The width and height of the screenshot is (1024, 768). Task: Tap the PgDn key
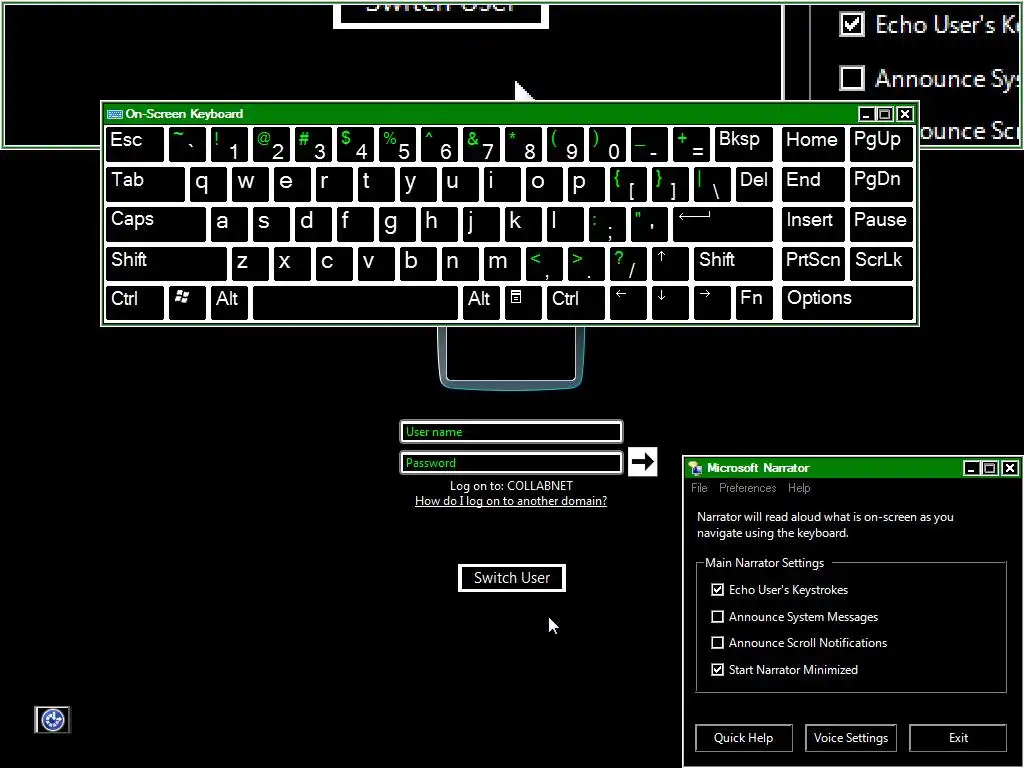click(x=881, y=184)
